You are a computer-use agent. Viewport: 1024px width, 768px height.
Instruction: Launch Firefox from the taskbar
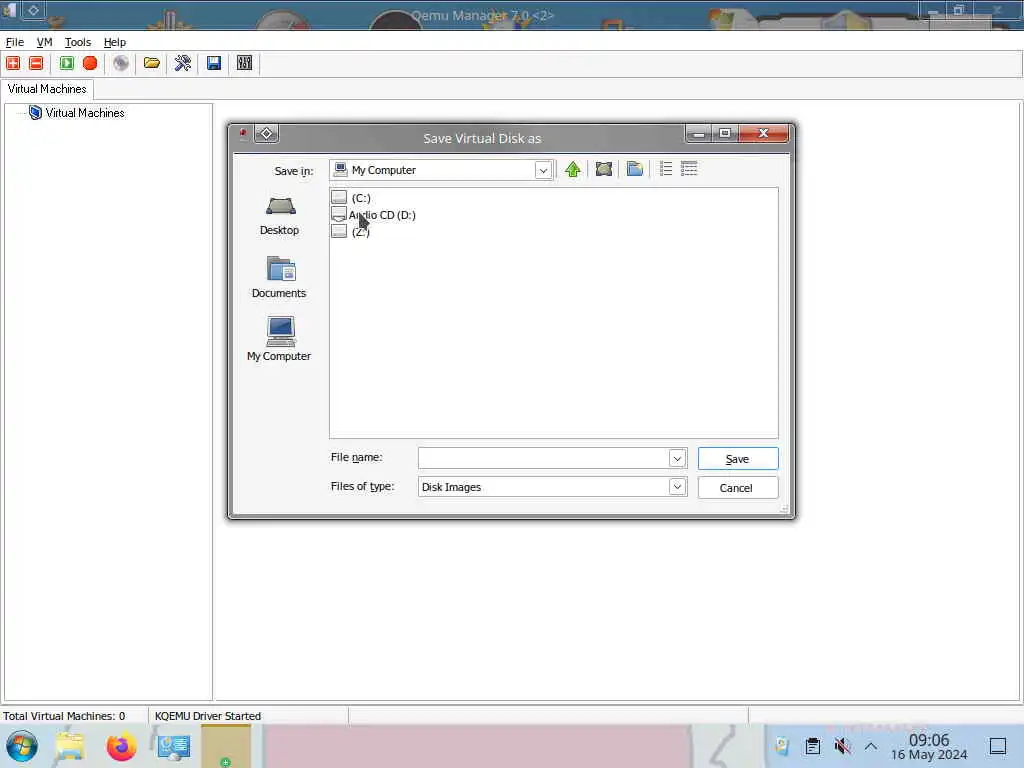[x=121, y=746]
